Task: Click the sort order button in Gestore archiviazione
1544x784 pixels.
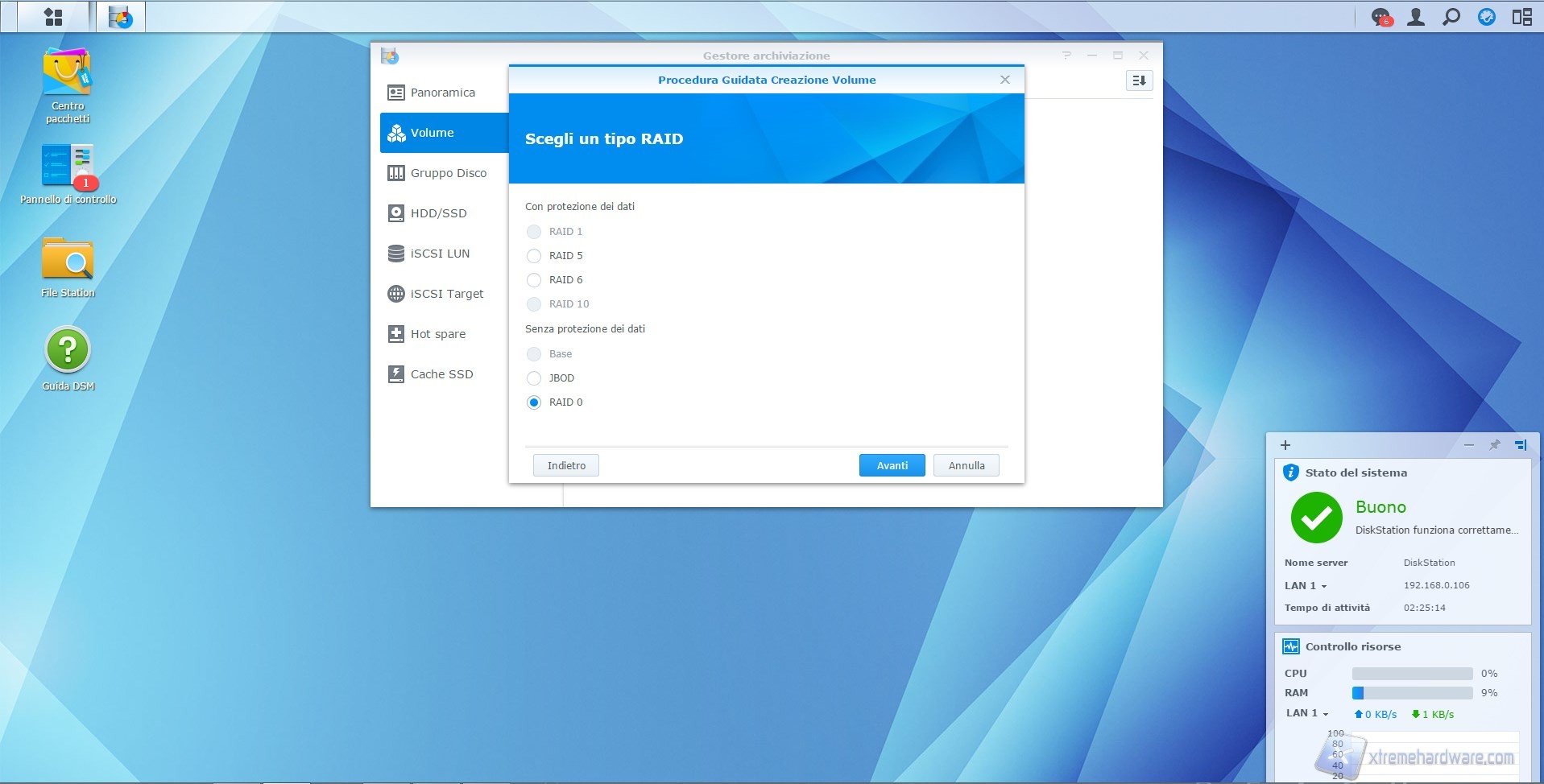Action: (1139, 80)
